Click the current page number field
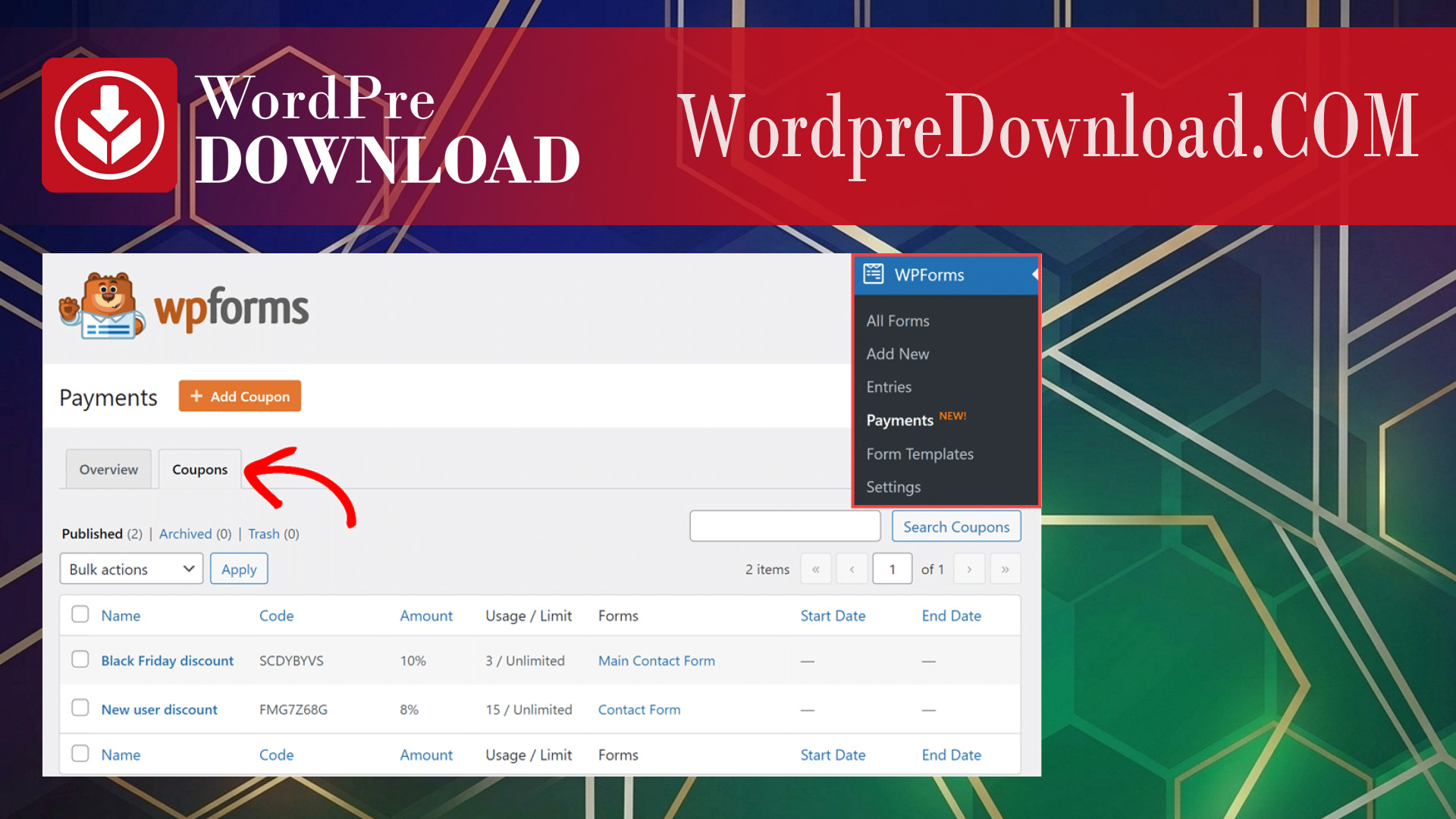This screenshot has width=1456, height=819. tap(892, 569)
